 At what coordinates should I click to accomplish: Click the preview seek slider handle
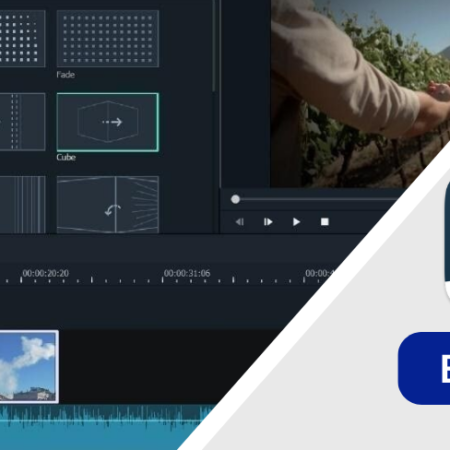tap(235, 199)
